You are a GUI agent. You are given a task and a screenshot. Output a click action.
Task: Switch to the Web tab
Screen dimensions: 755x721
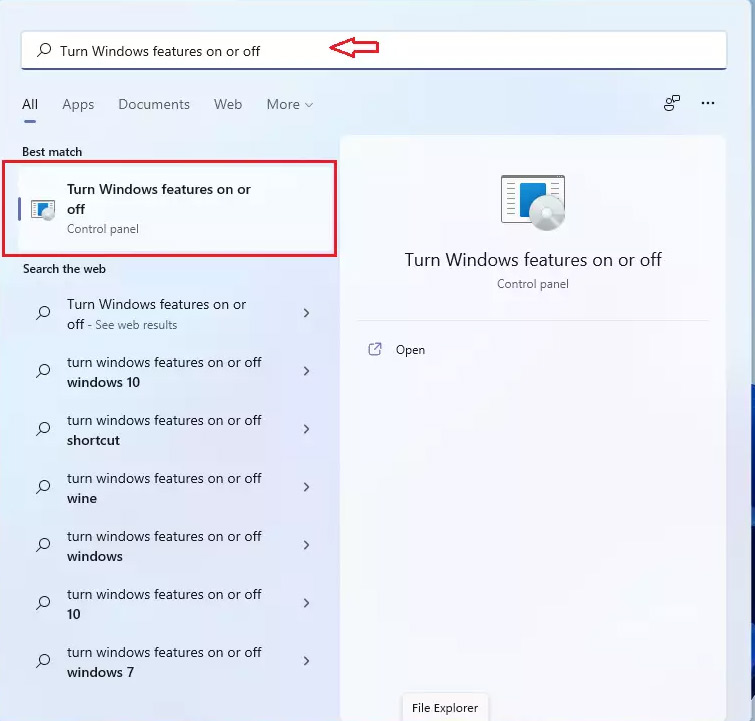(x=228, y=105)
